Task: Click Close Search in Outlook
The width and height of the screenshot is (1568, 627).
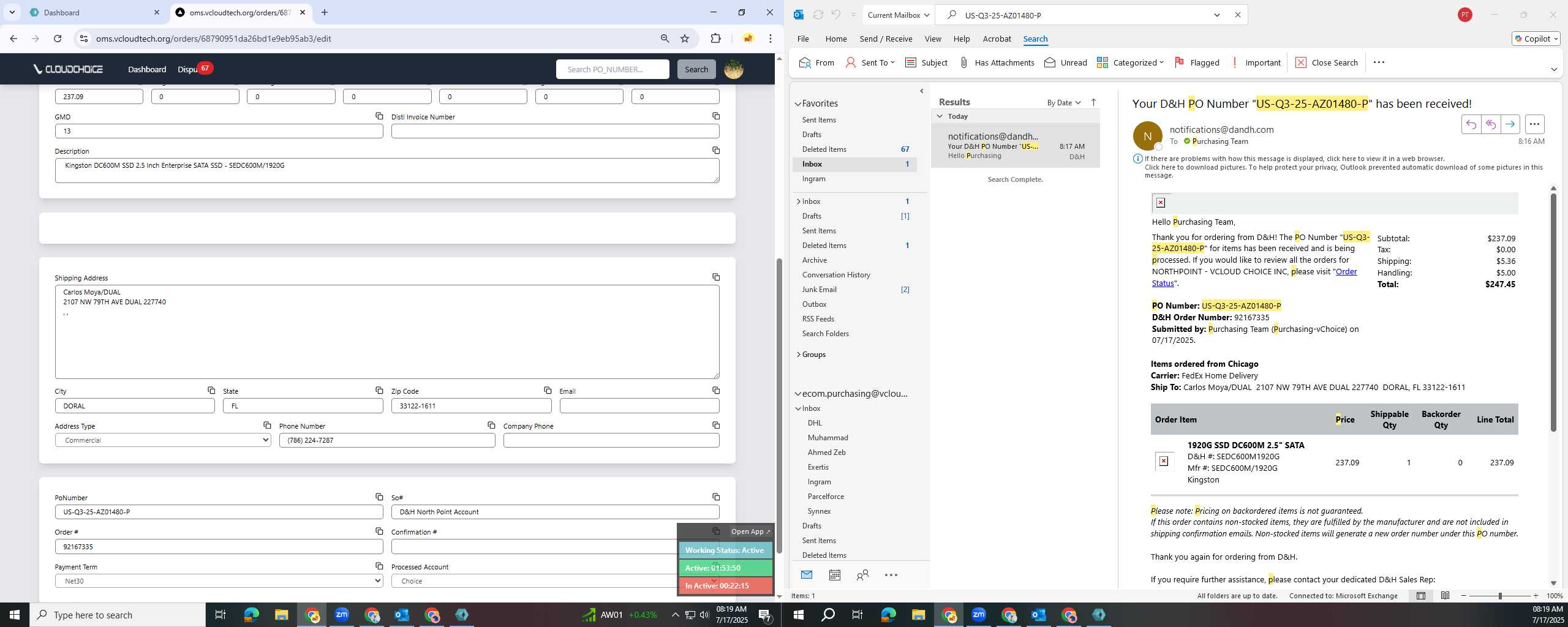Action: (1326, 62)
